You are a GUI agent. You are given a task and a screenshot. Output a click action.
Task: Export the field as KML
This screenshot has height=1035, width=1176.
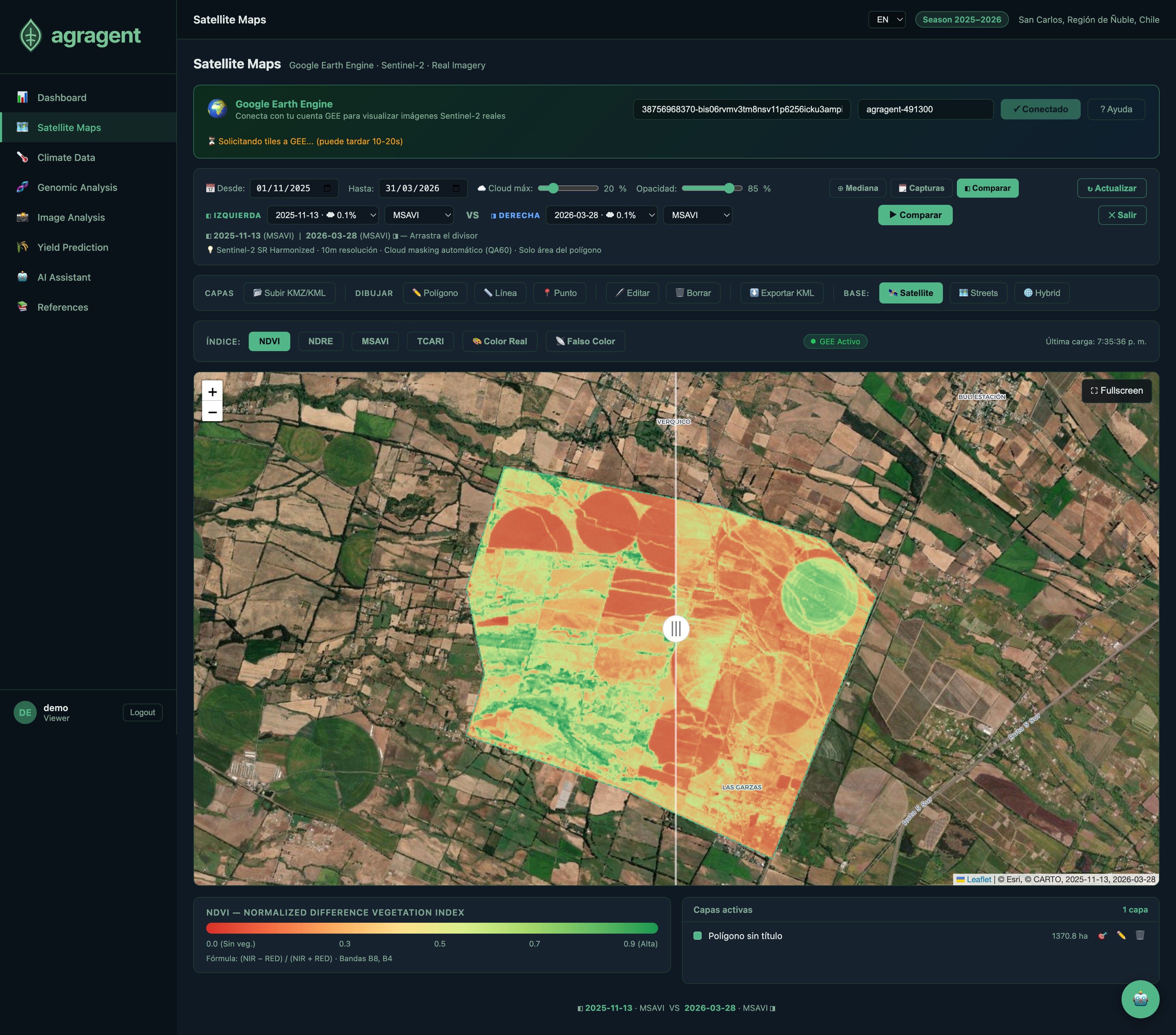(x=782, y=293)
